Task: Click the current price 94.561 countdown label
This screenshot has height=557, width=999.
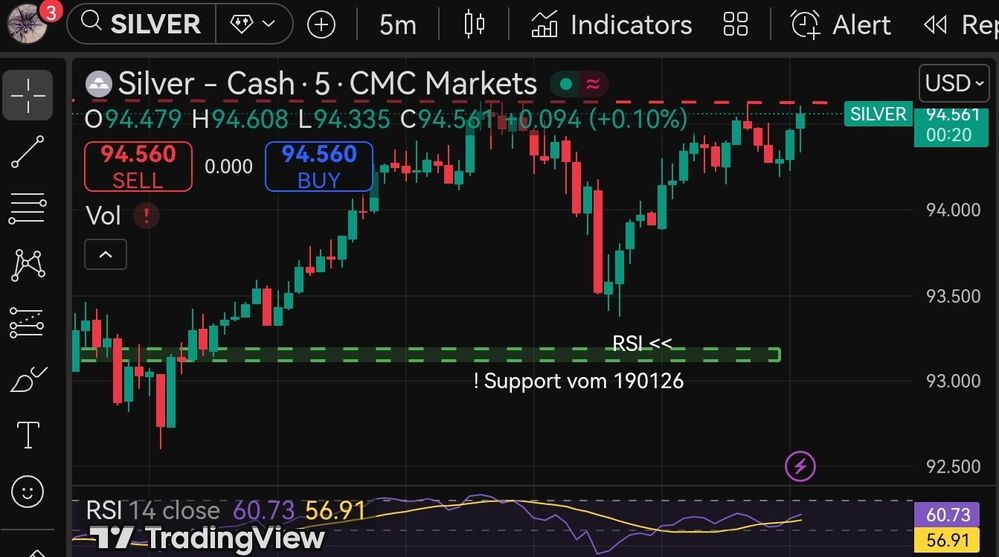Action: tap(951, 125)
